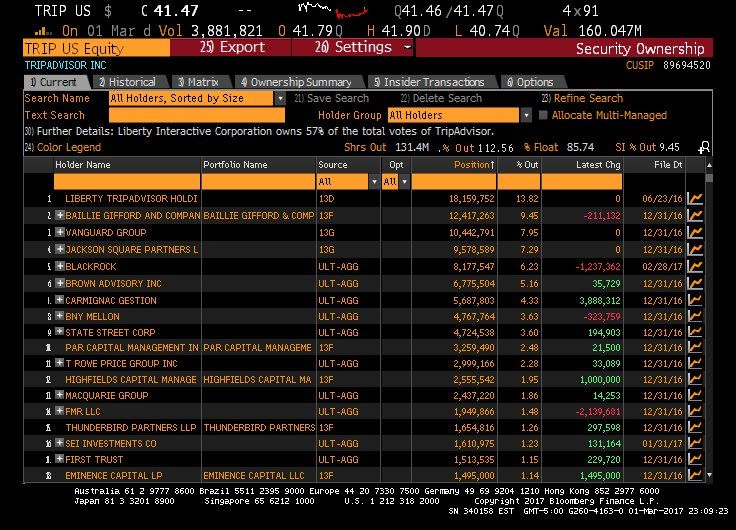
Task: Enable Allocate Multi-Managed checkbox
Action: [x=543, y=116]
